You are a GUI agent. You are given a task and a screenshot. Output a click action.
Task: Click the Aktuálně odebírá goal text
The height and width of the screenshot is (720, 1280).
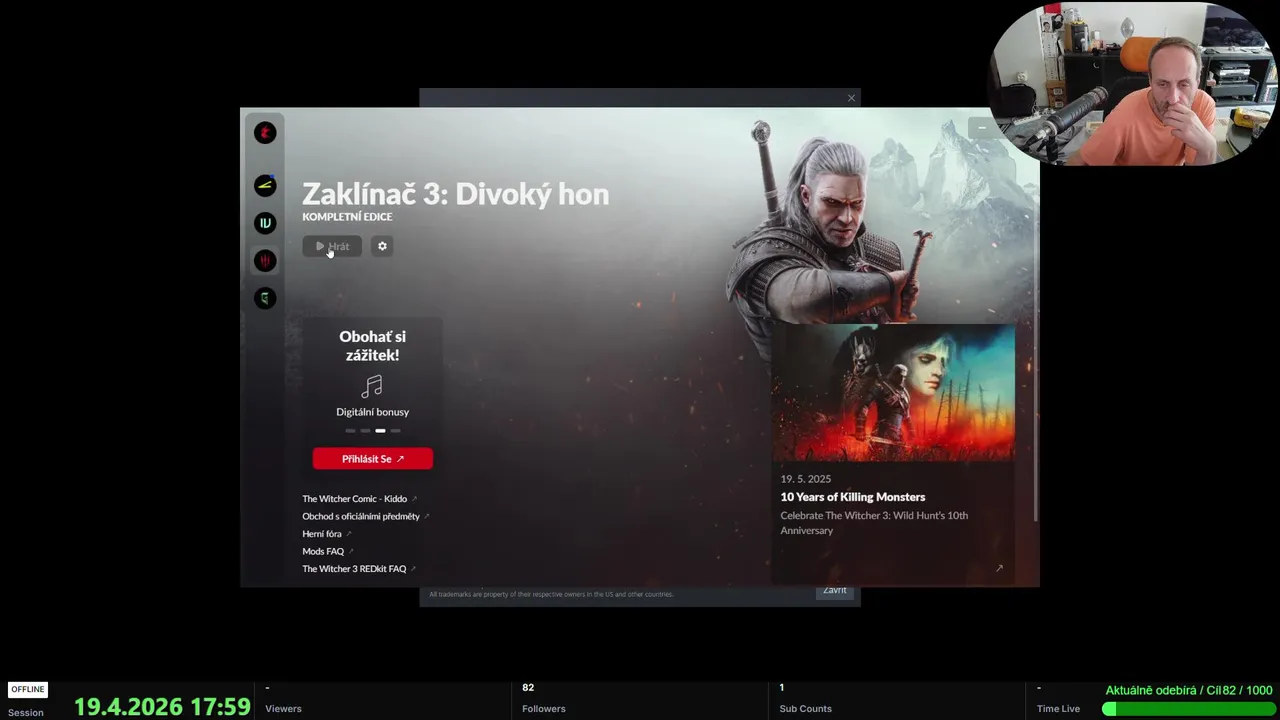(1189, 690)
